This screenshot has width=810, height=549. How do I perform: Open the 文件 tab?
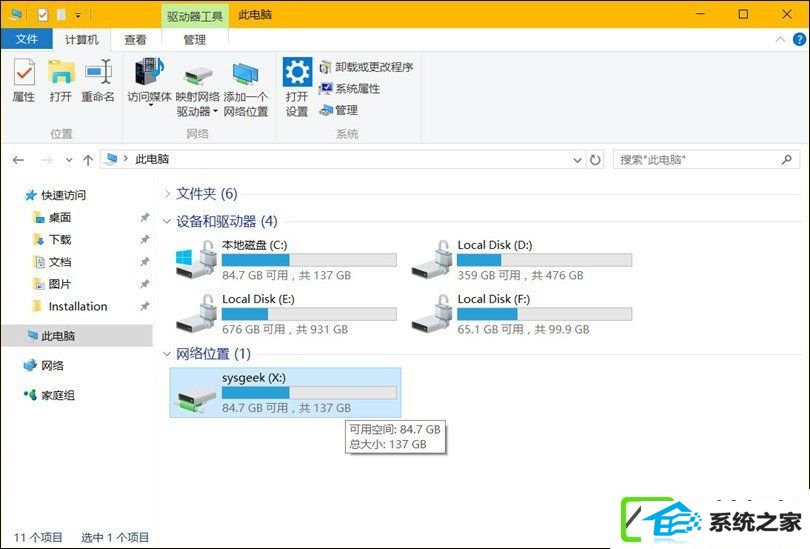click(x=26, y=39)
